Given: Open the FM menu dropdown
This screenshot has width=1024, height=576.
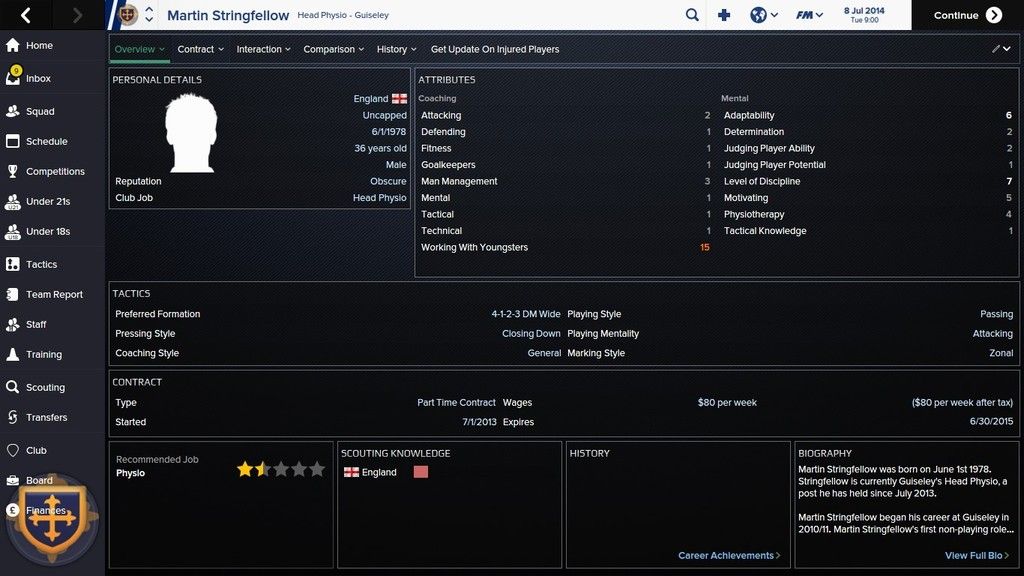Looking at the screenshot, I should tap(809, 15).
